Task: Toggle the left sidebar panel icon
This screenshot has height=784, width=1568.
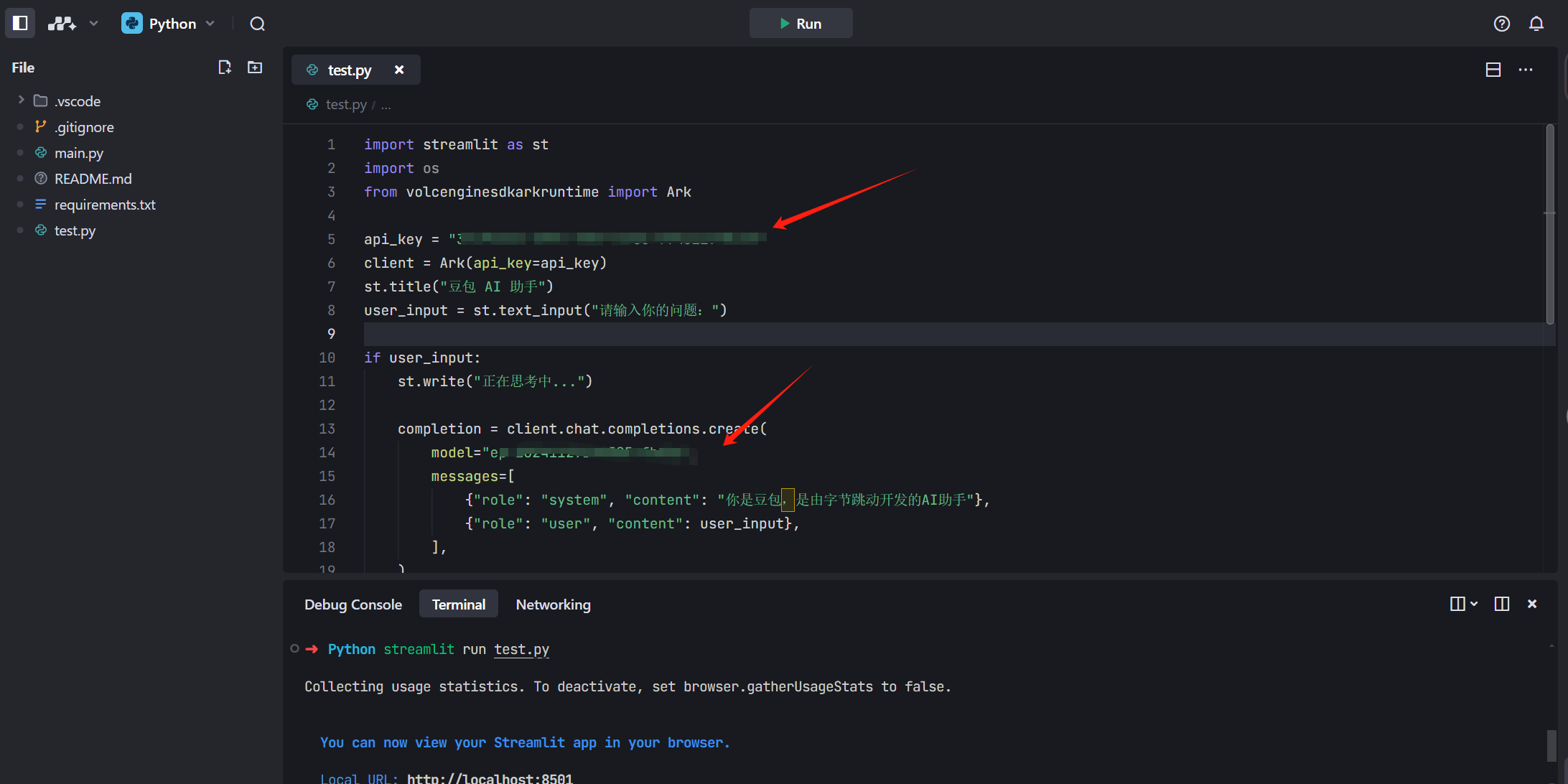Action: point(20,23)
